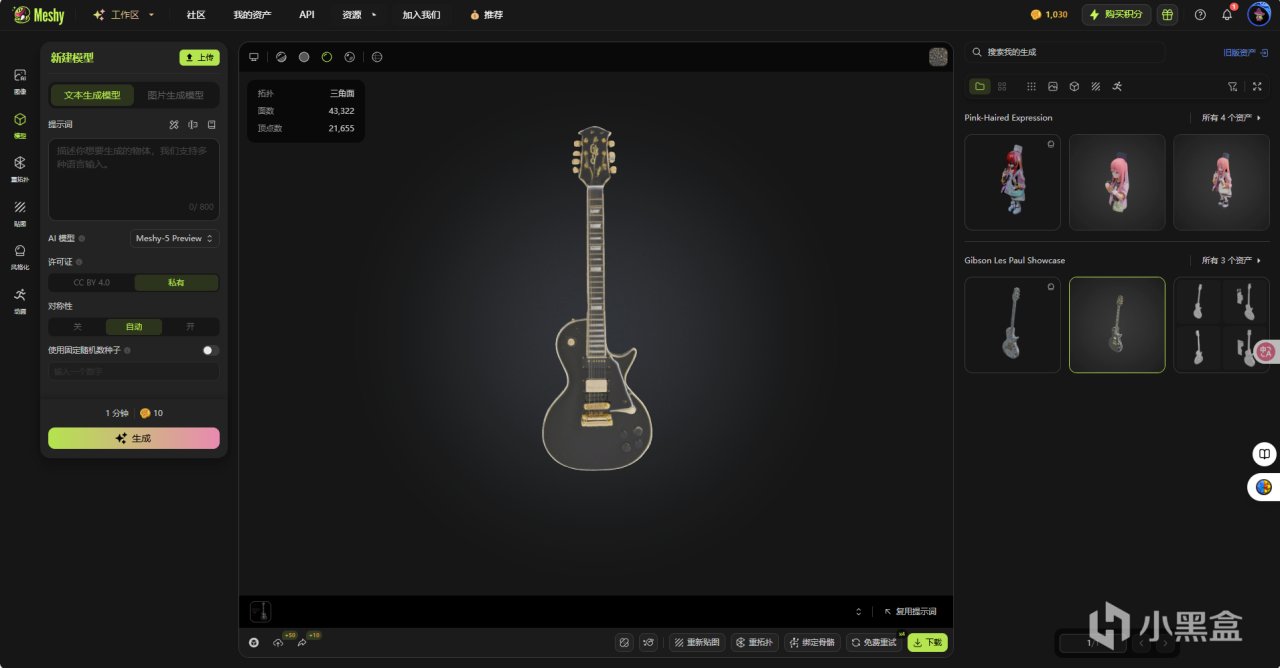Set symmetry to 开 (on)

190,327
